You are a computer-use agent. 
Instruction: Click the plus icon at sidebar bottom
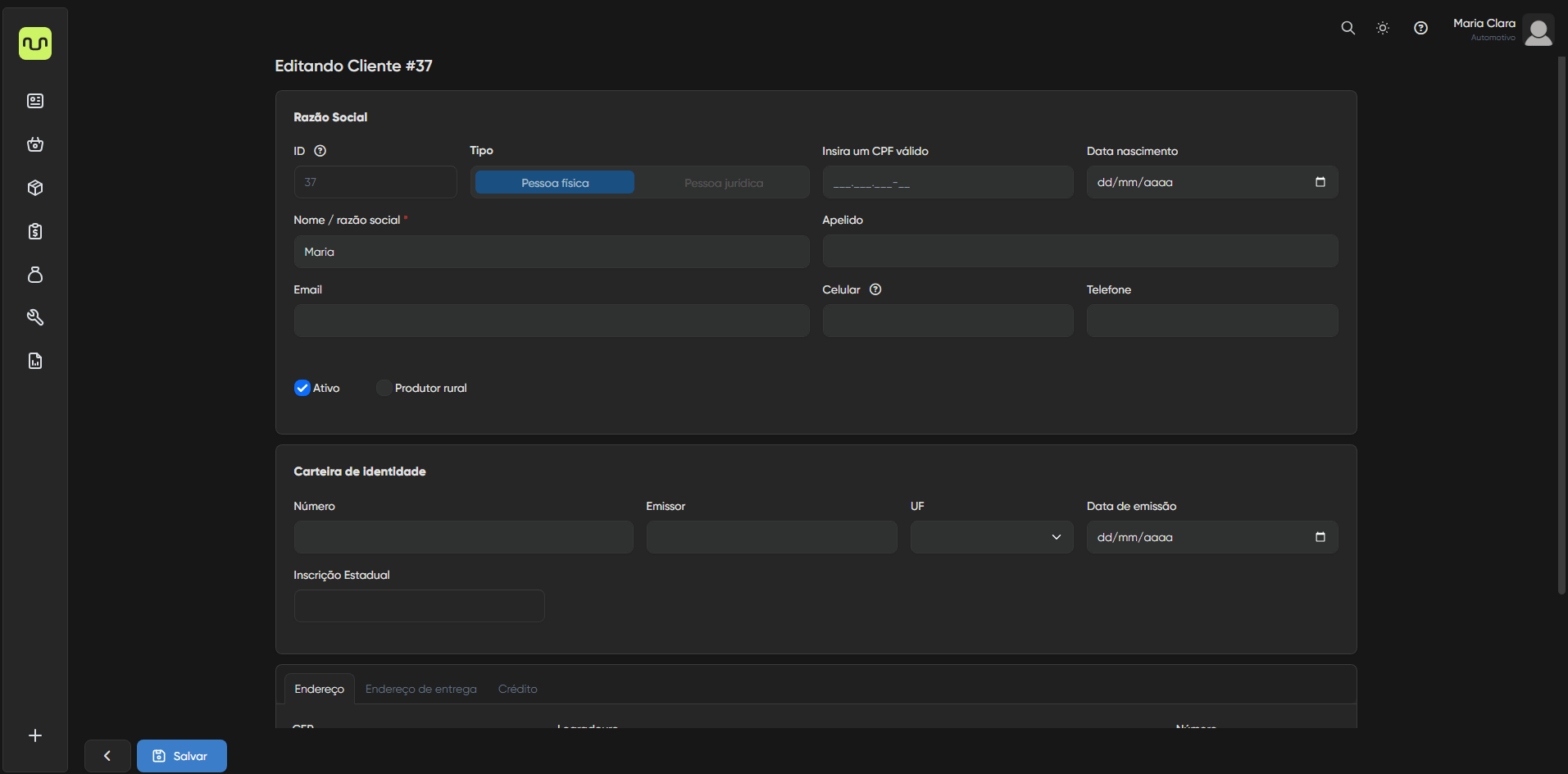tap(35, 735)
